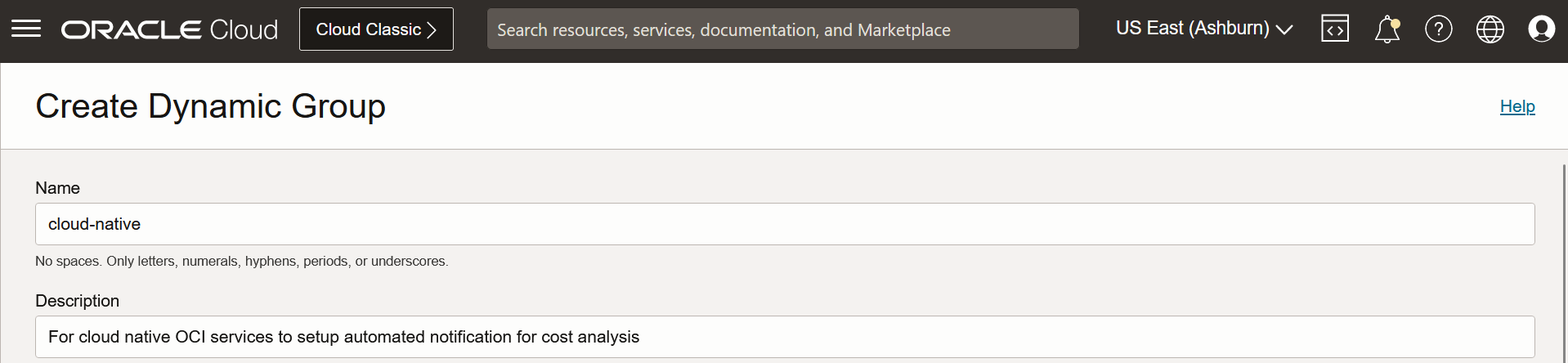
Task: Click the chevron inside Cloud Classic
Action: pyautogui.click(x=432, y=30)
